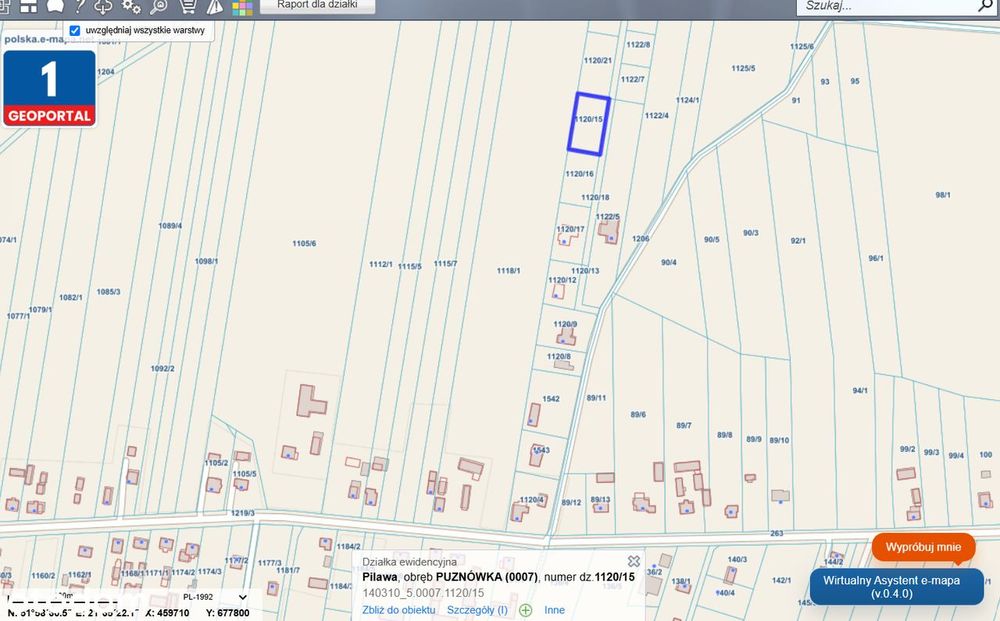Open 'Wirtualny Asystent e-mapa' button
This screenshot has width=1000, height=621.
pyautogui.click(x=896, y=587)
